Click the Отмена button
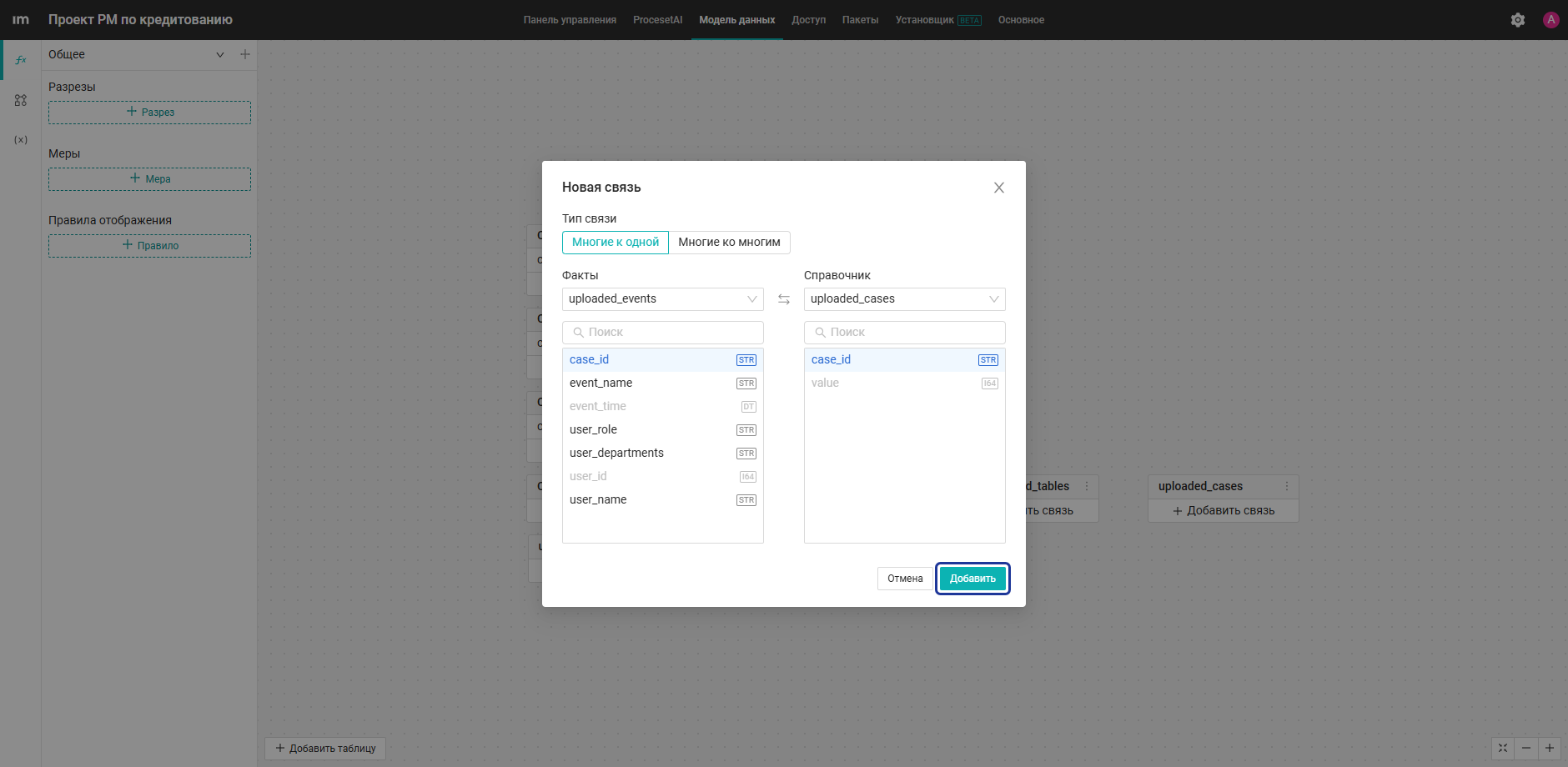Viewport: 1568px width, 767px height. (x=905, y=579)
